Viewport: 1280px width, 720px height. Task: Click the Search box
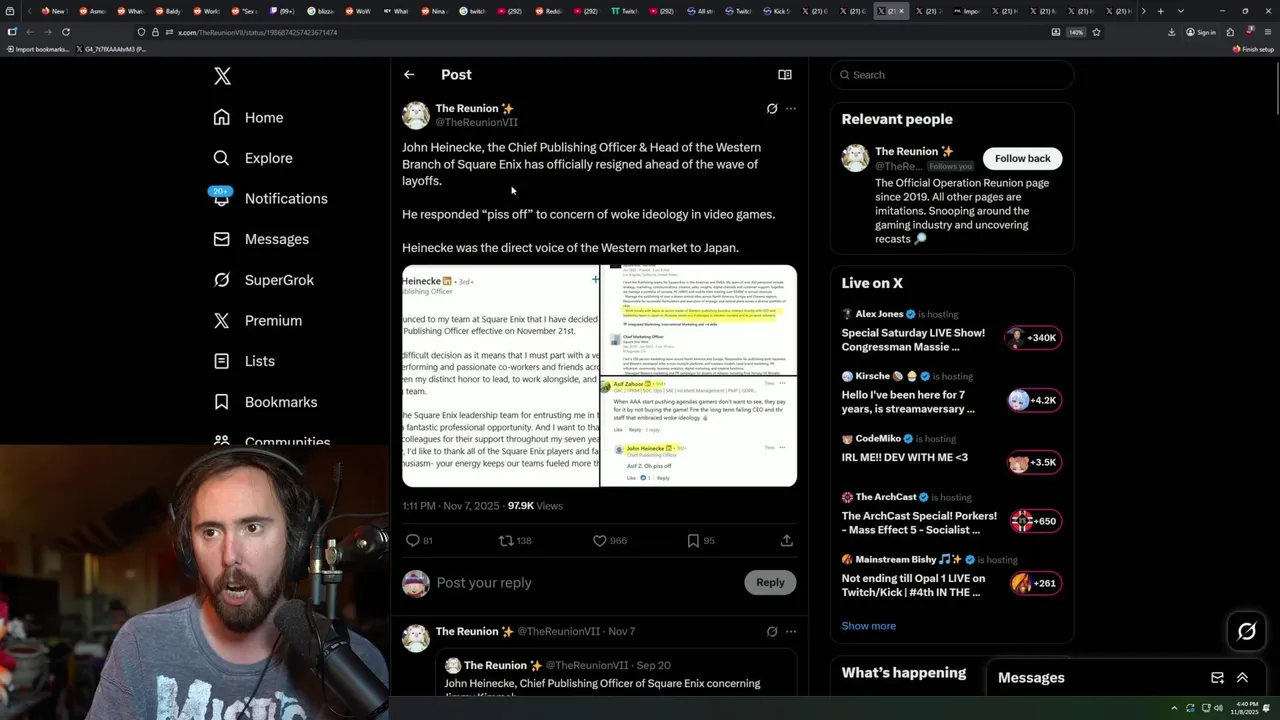click(x=952, y=75)
